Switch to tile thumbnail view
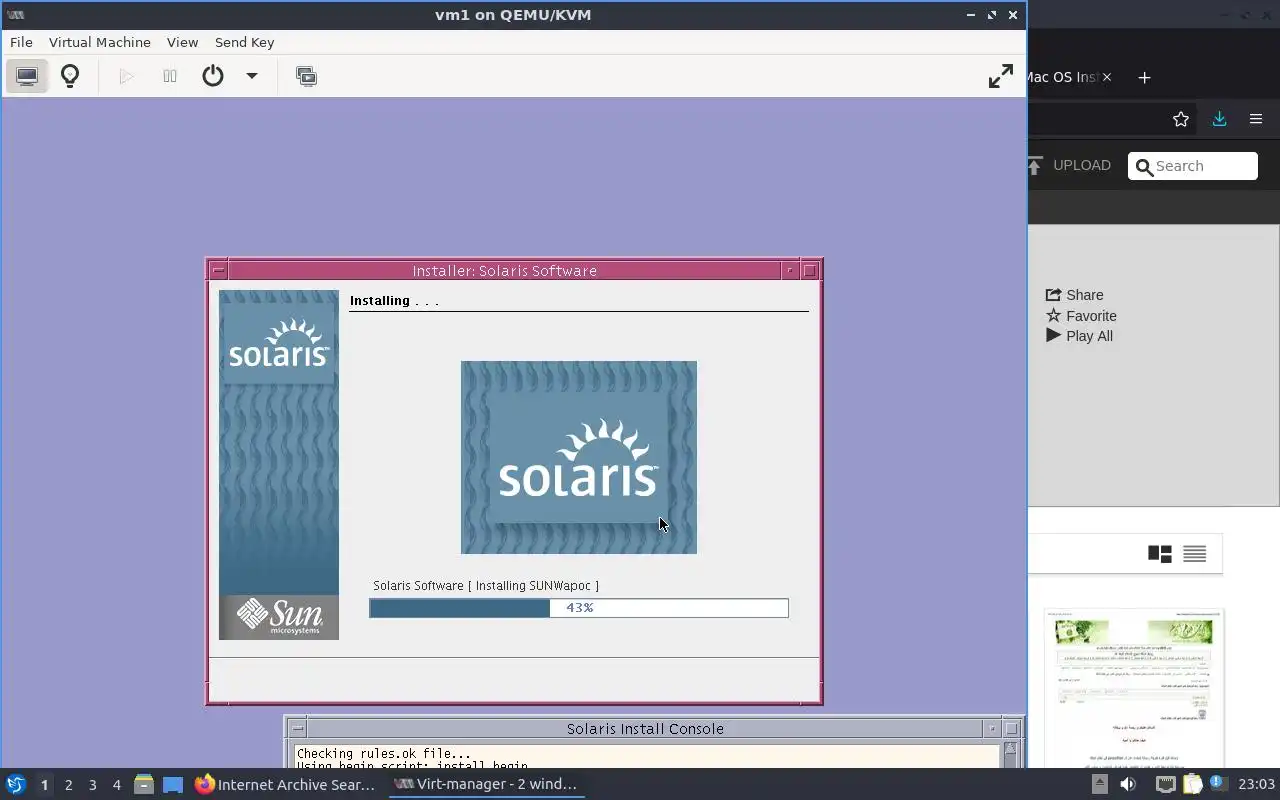Viewport: 1280px width, 800px height. [1160, 554]
